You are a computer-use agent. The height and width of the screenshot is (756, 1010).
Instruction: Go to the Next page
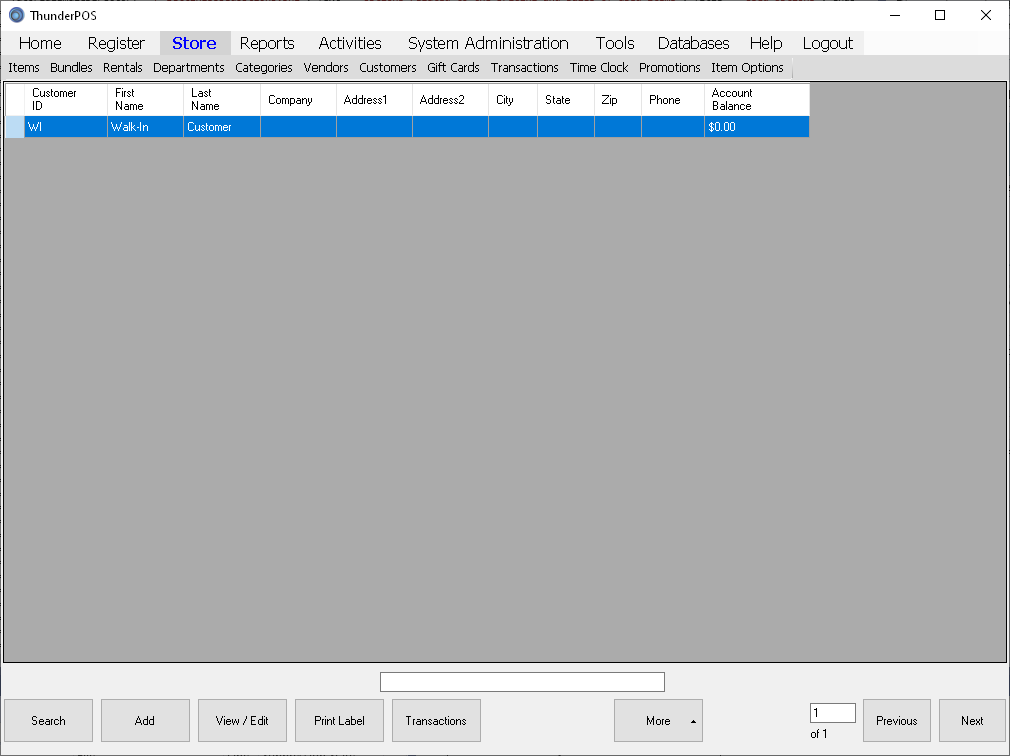tap(972, 720)
